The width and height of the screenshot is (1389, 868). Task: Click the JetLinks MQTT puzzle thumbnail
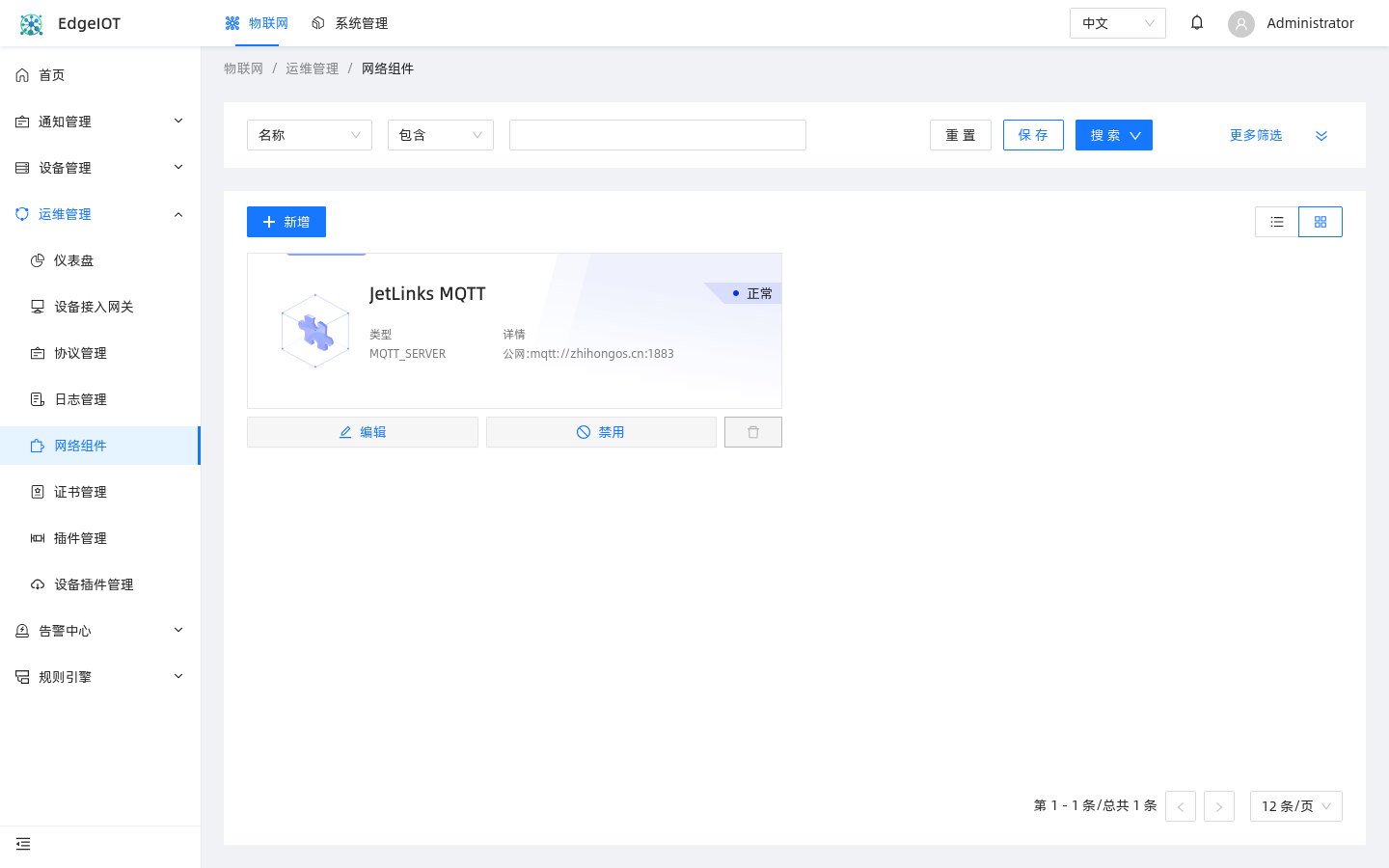[315, 331]
